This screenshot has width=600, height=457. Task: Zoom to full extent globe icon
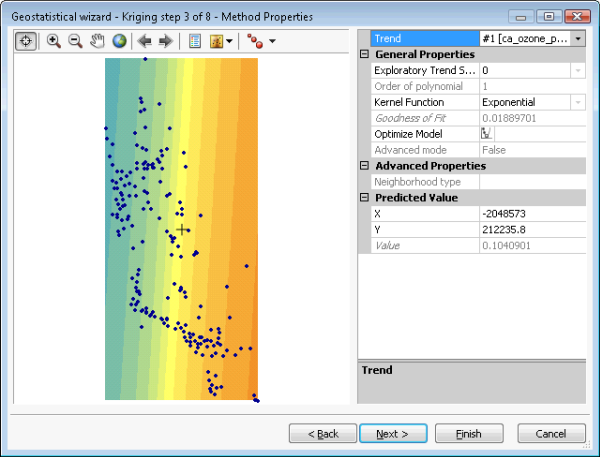coord(120,41)
